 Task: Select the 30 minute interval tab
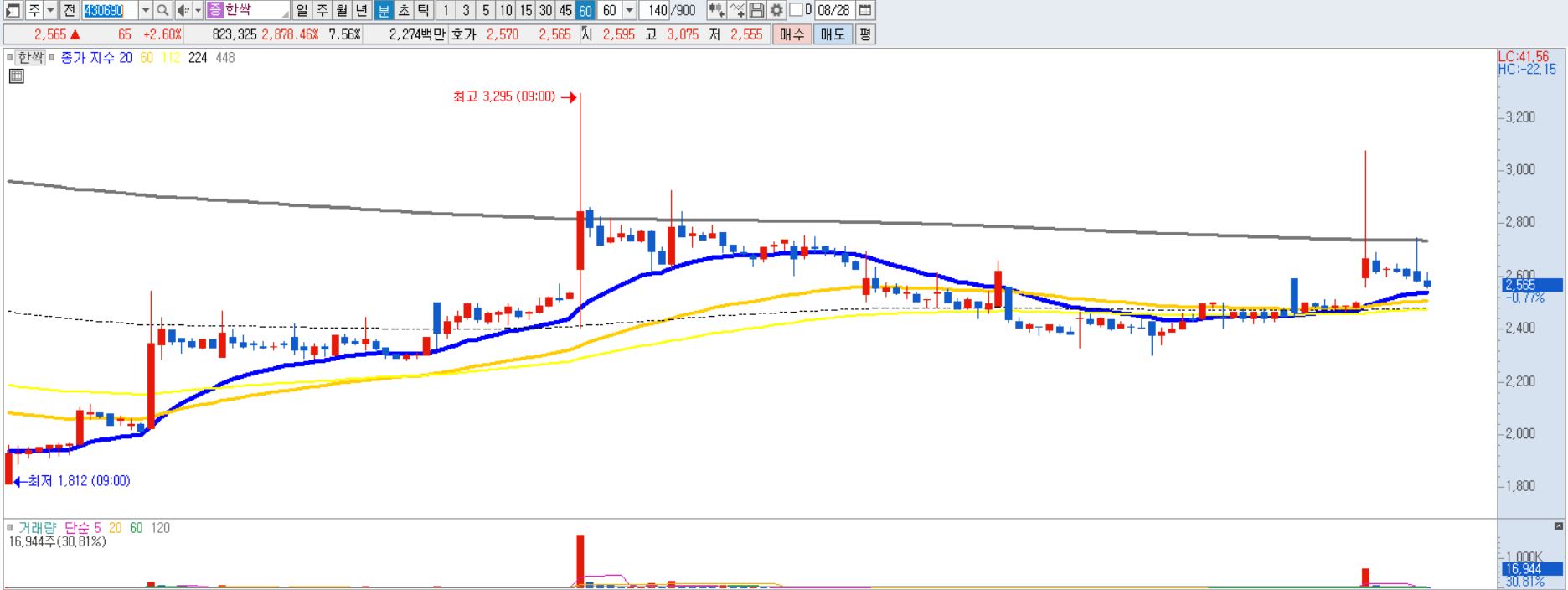tap(545, 10)
